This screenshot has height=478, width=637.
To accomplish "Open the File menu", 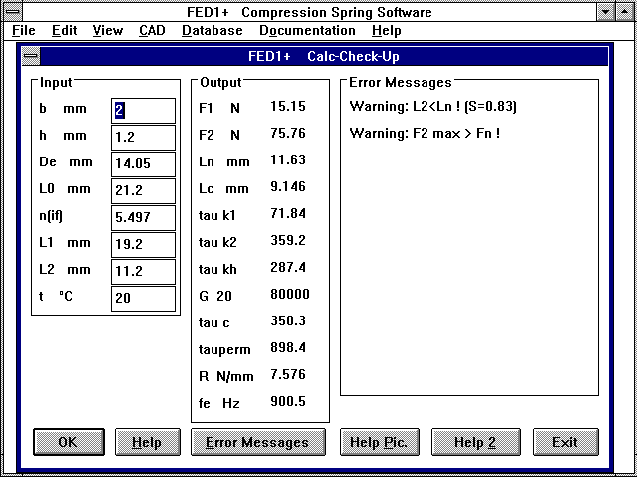I will tap(24, 31).
